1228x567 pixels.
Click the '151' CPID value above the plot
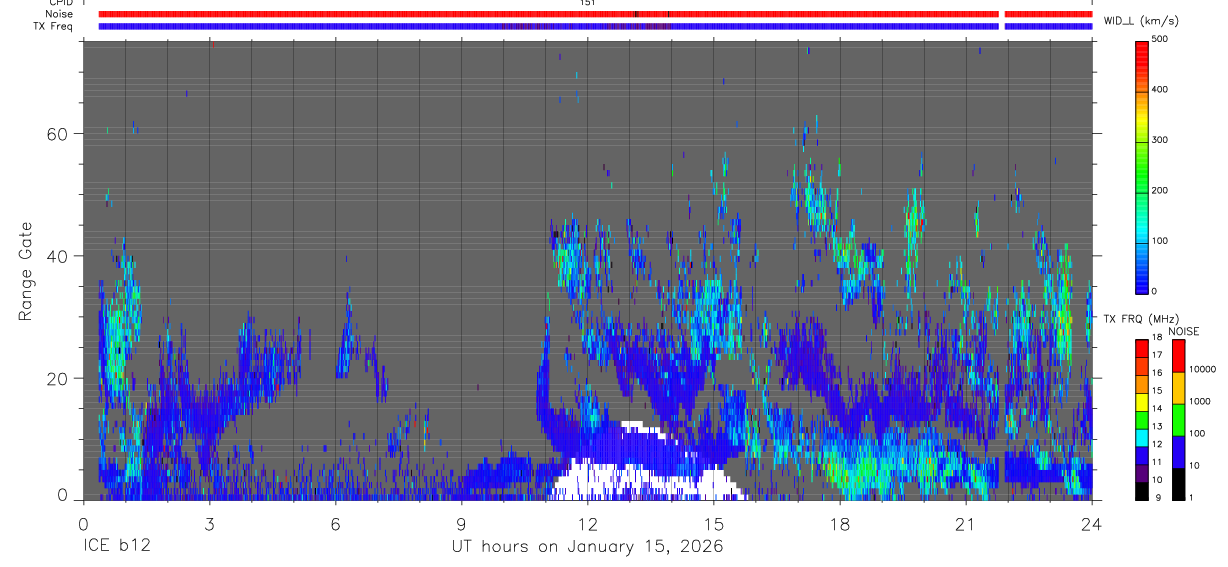point(588,3)
